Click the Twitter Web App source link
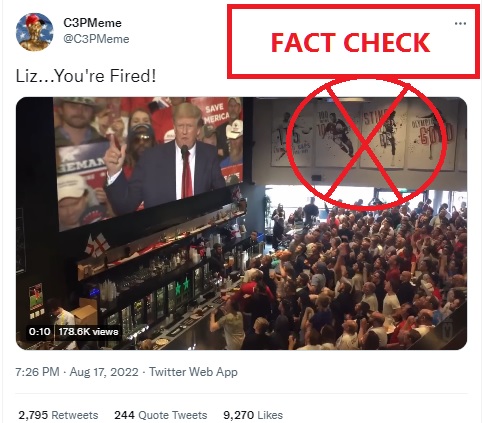The image size is (483, 423). tap(193, 372)
